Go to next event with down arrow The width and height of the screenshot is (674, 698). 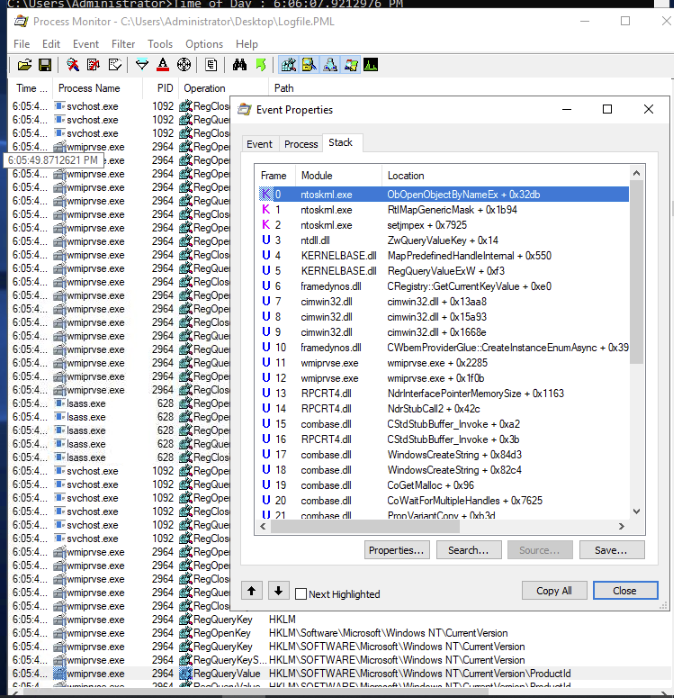pos(279,591)
